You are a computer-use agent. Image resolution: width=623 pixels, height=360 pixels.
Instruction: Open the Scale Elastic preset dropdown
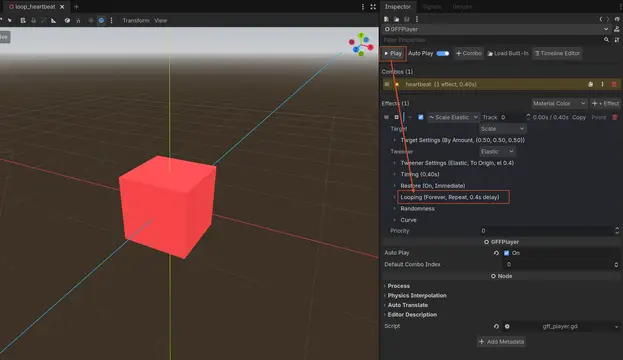pyautogui.click(x=453, y=117)
